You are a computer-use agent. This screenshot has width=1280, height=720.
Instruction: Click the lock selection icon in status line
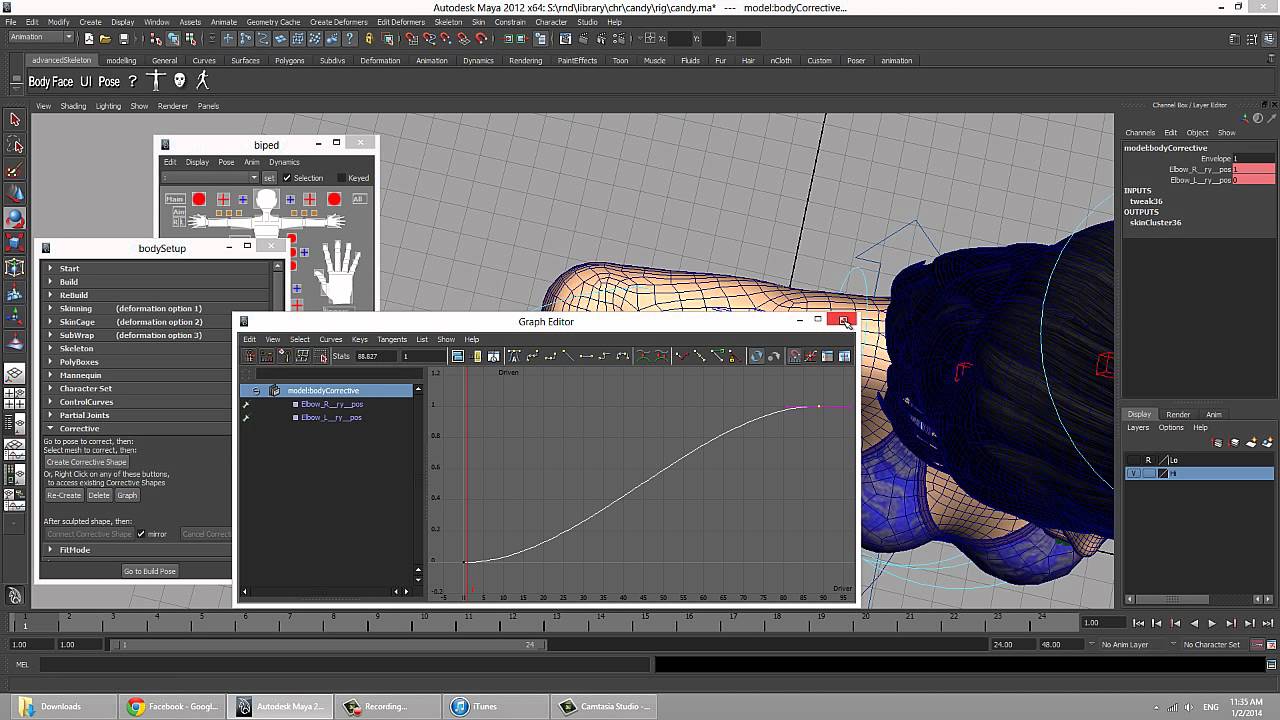point(369,39)
